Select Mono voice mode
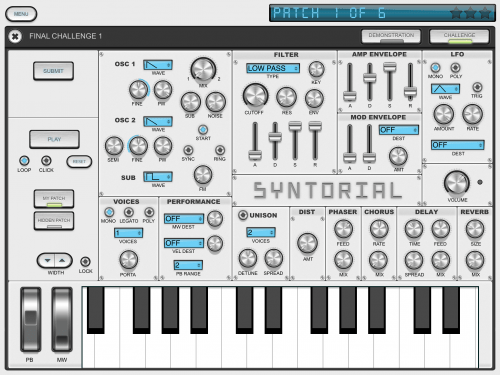 tap(109, 212)
